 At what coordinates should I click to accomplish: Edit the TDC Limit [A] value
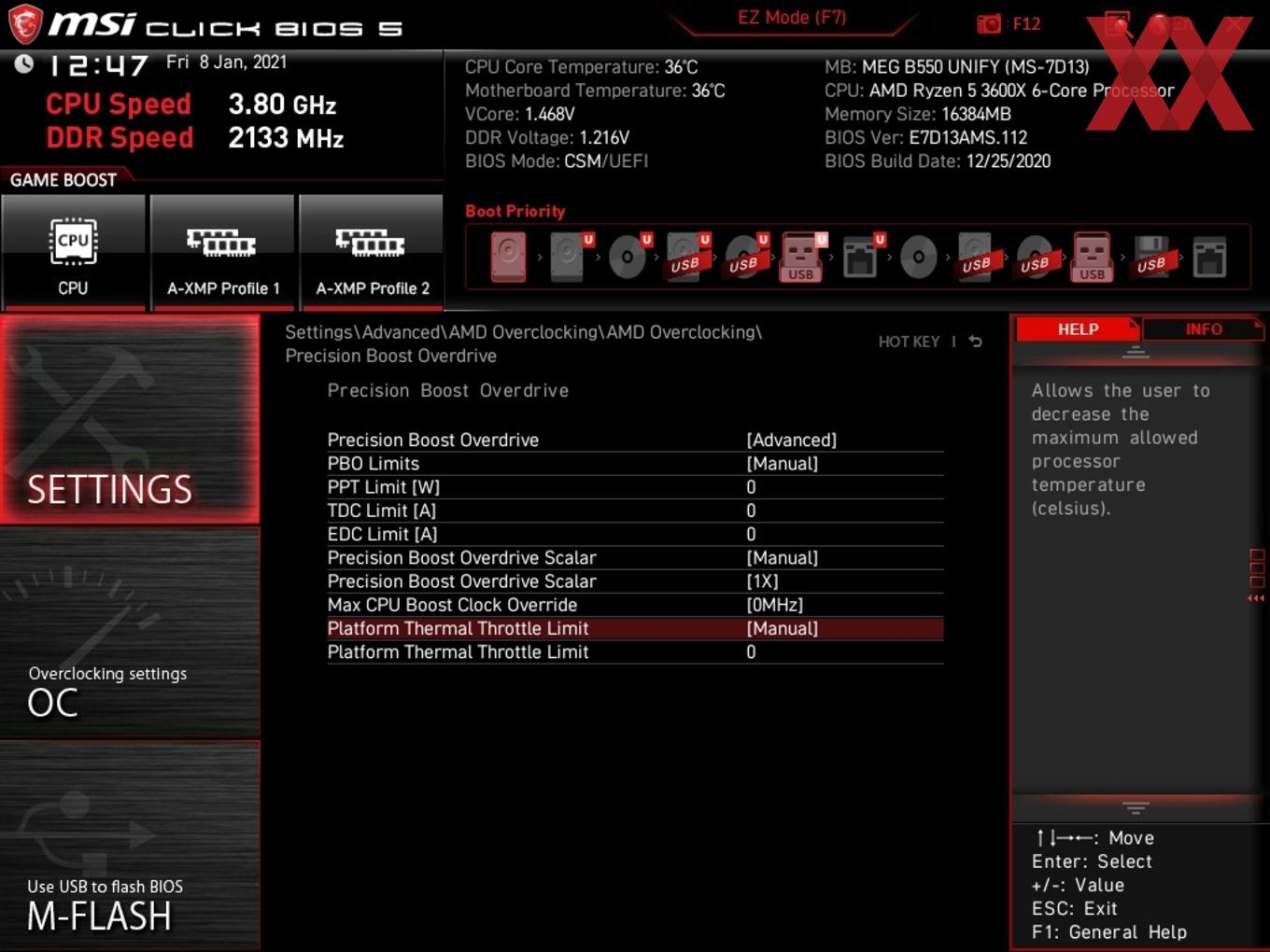click(x=635, y=511)
